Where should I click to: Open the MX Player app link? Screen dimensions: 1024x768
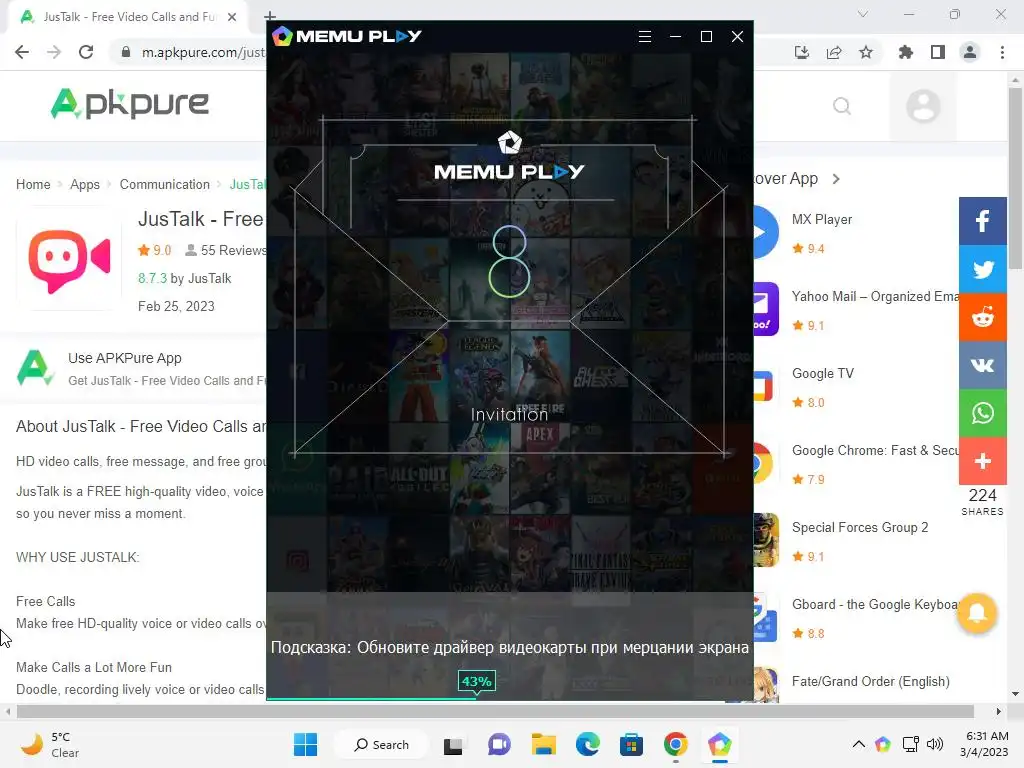tap(822, 219)
